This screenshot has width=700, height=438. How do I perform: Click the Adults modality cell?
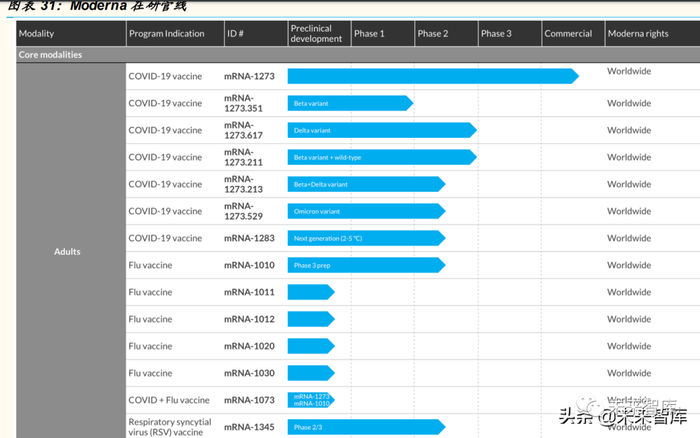71,251
